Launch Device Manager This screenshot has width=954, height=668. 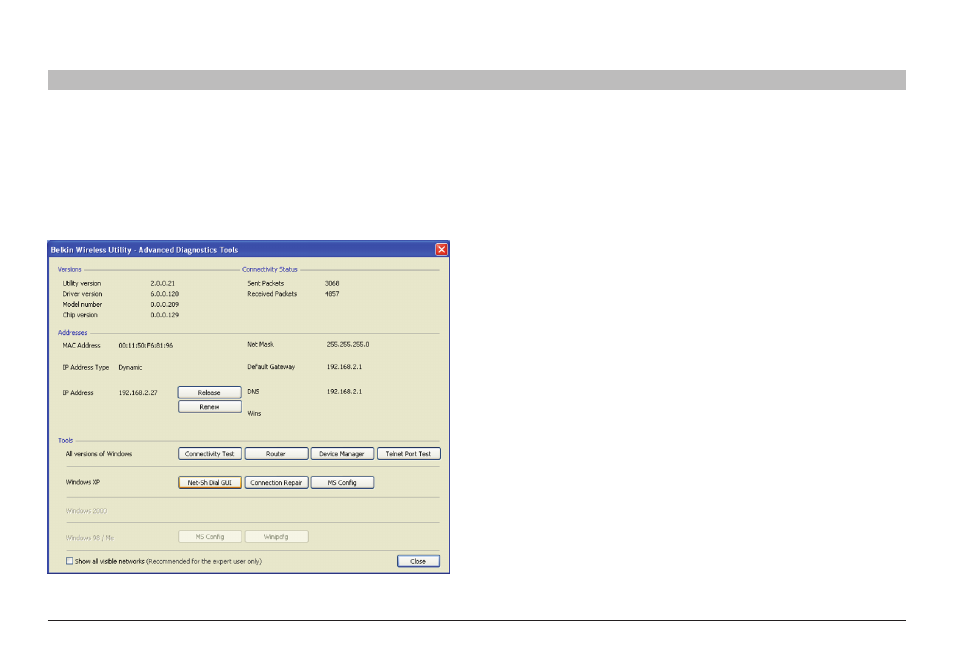click(x=342, y=454)
